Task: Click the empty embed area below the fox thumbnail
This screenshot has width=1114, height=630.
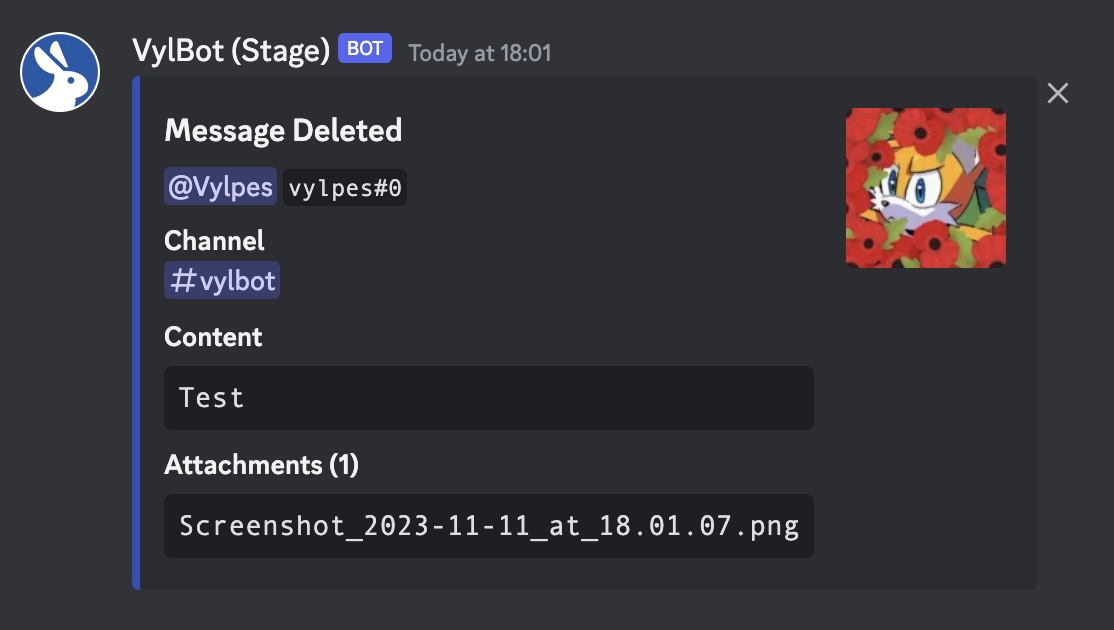Action: coord(926,426)
